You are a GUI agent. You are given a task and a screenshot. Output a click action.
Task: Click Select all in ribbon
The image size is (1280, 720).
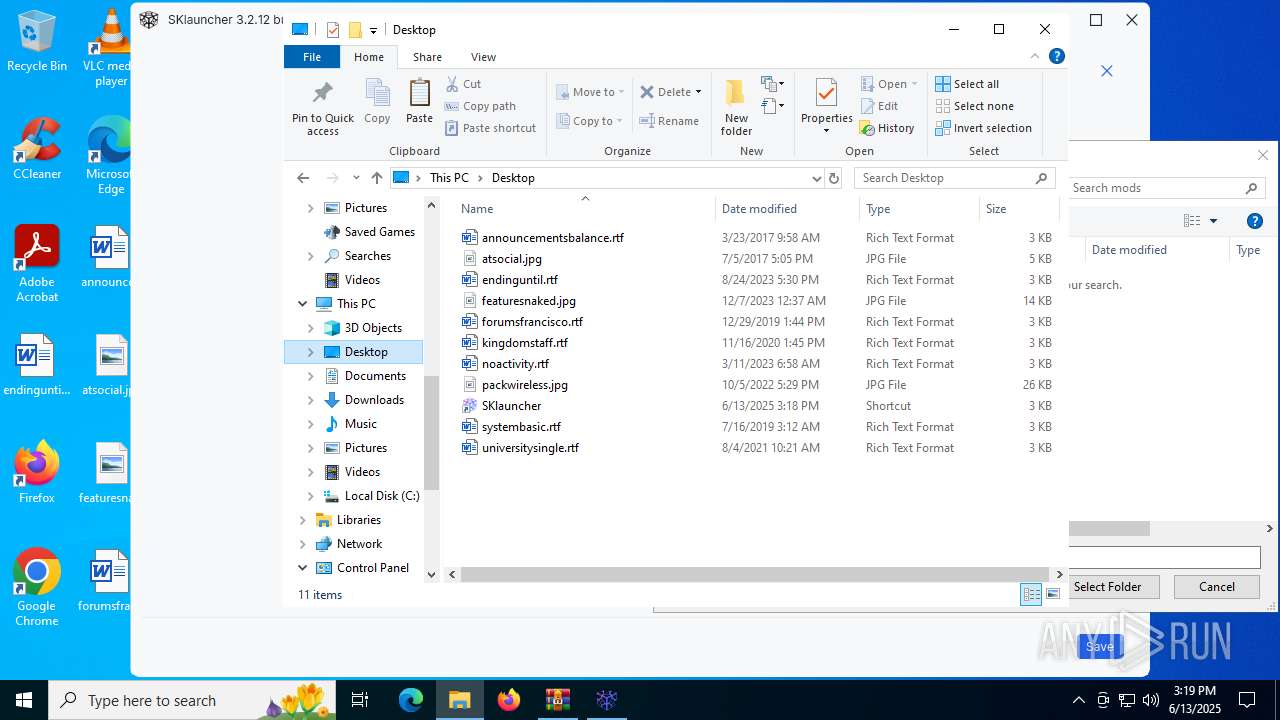point(968,84)
